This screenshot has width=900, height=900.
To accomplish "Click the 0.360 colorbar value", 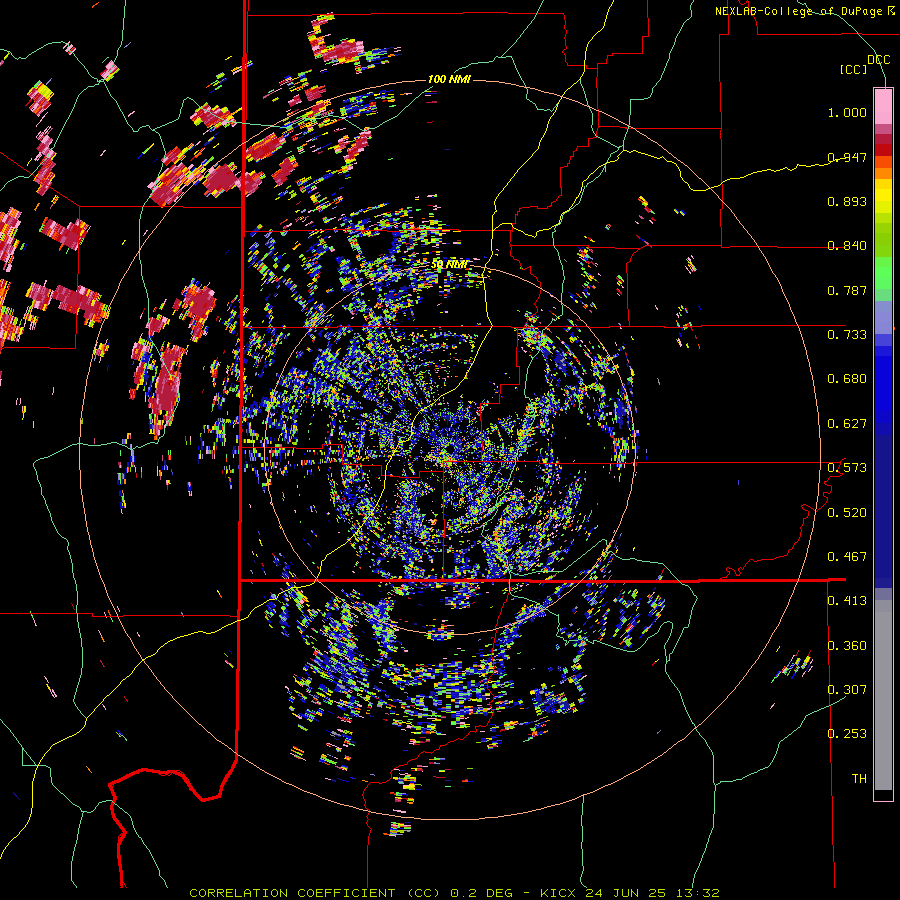I will pyautogui.click(x=847, y=646).
